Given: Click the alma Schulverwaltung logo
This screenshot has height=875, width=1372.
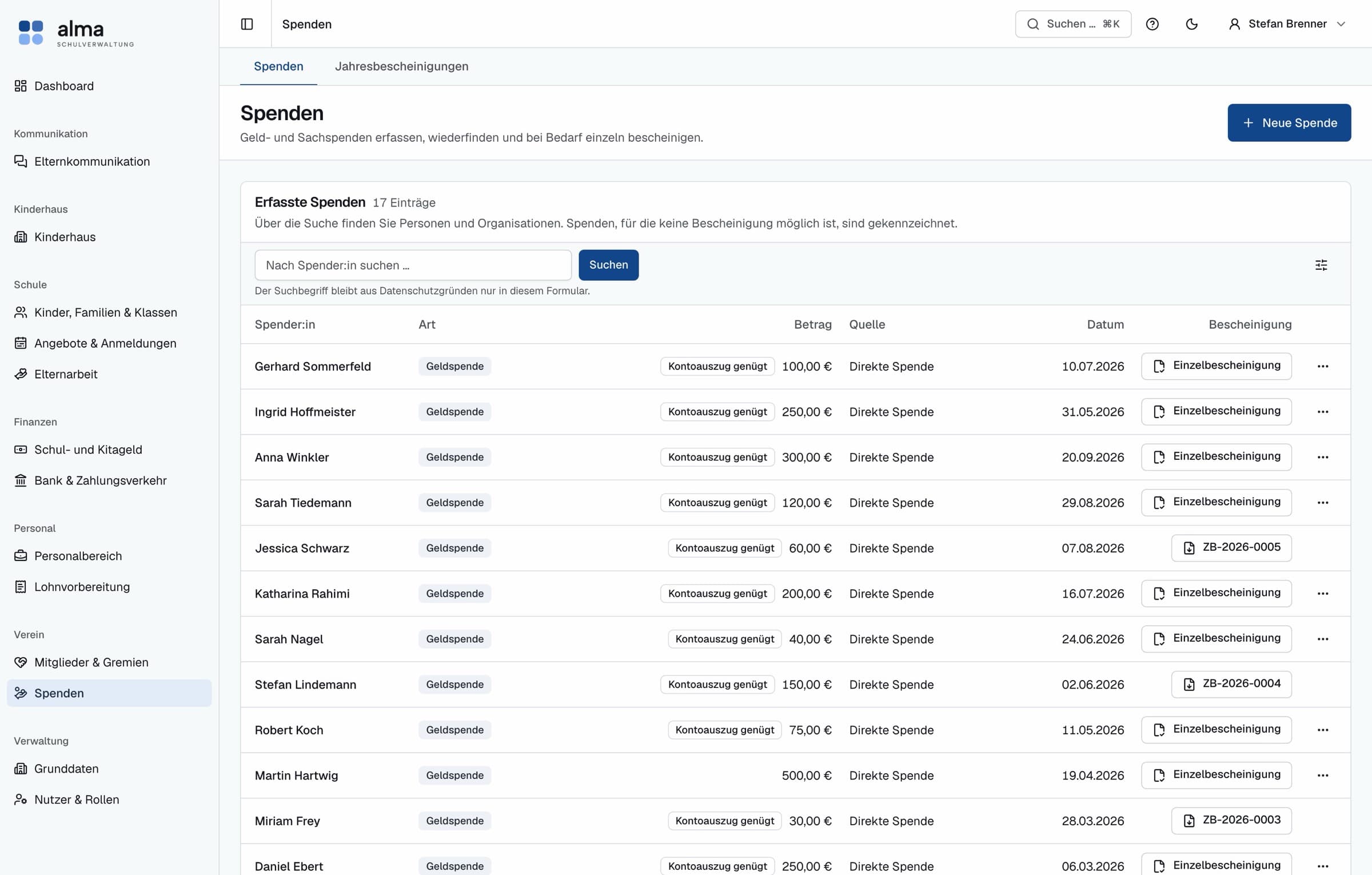Looking at the screenshot, I should coord(75,33).
